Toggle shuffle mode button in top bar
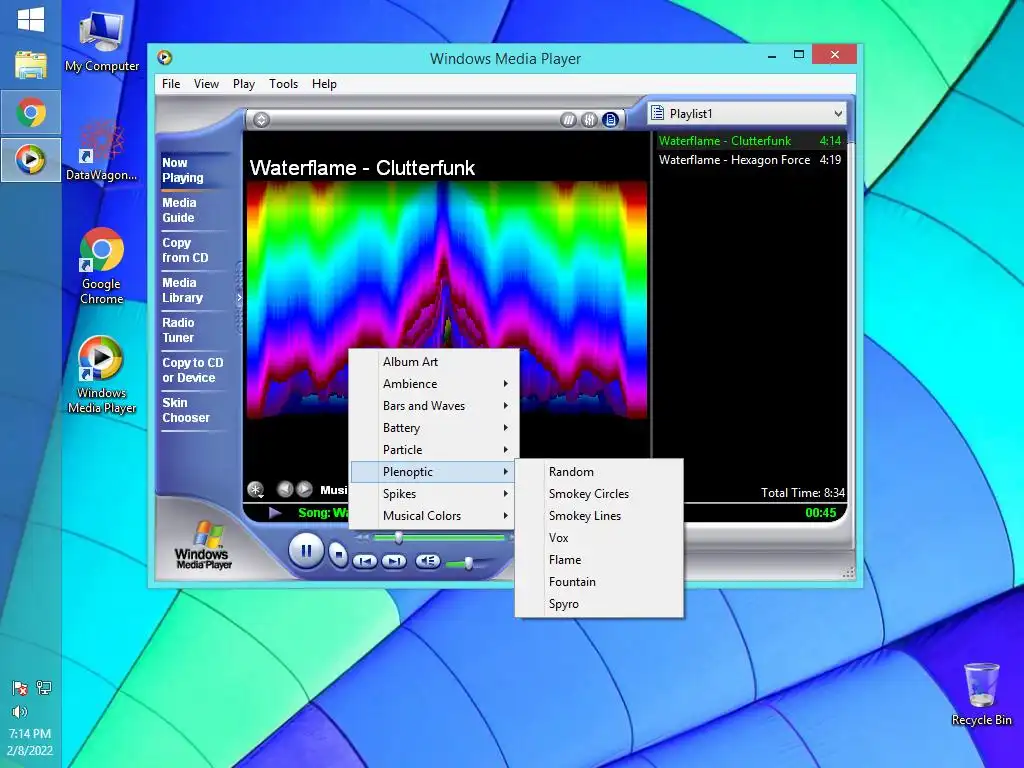This screenshot has height=768, width=1024. click(x=568, y=120)
